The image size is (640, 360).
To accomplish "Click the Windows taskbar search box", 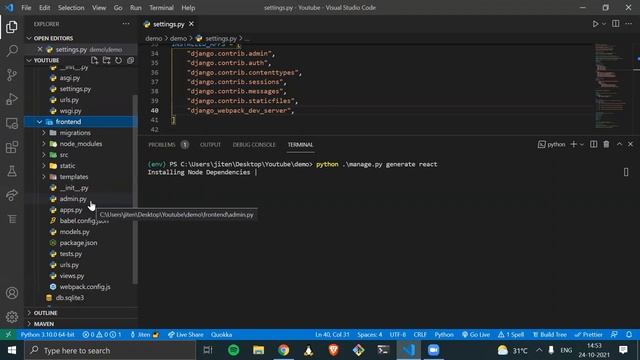I will (x=110, y=350).
